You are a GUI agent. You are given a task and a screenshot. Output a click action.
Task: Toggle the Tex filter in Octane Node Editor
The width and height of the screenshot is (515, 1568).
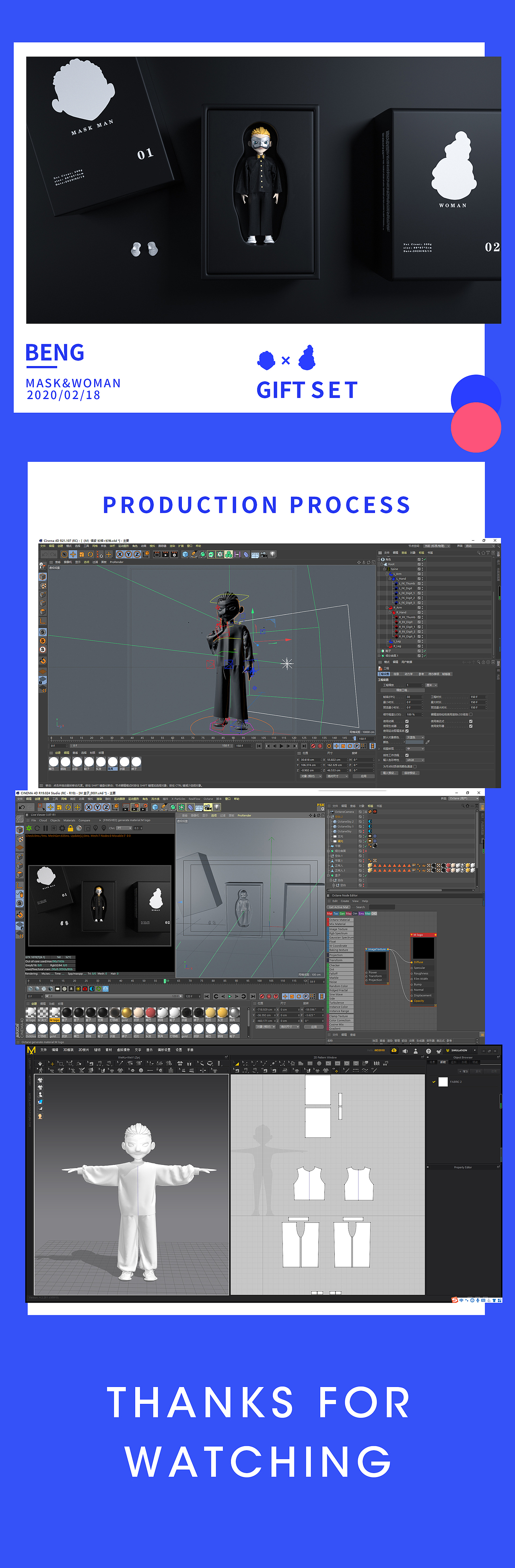pyautogui.click(x=336, y=913)
